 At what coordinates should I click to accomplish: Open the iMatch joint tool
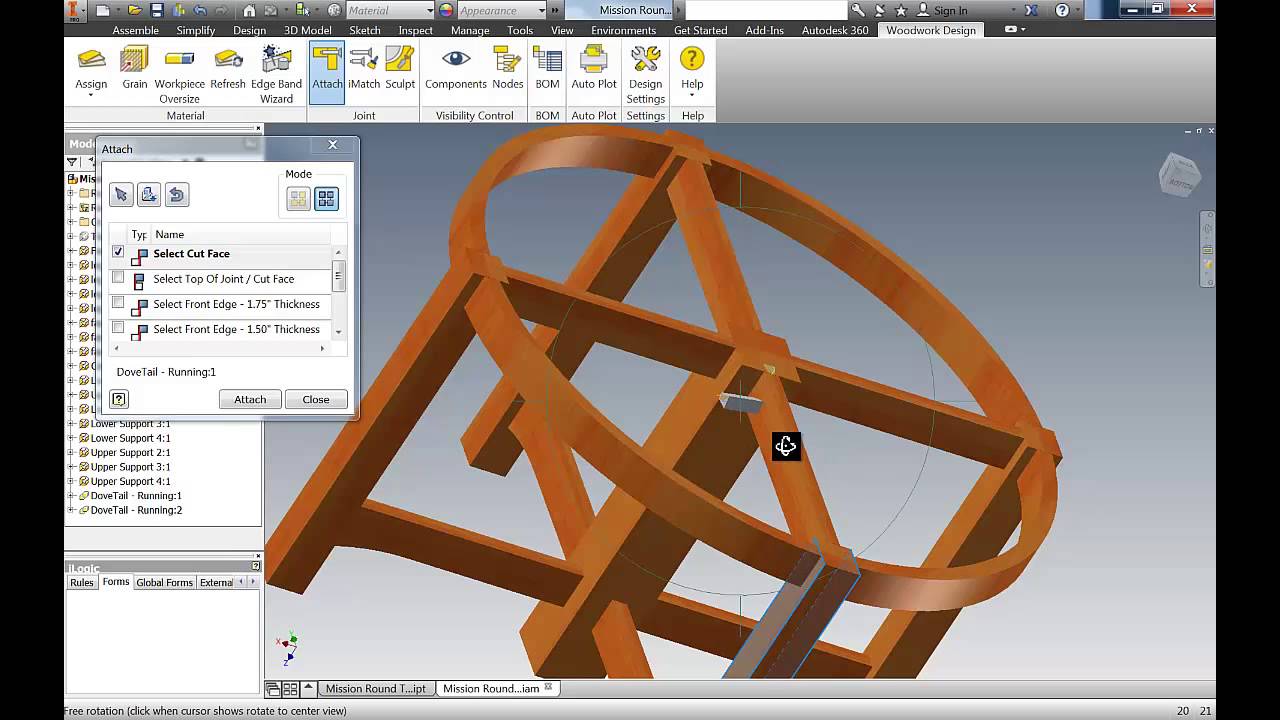[x=364, y=68]
